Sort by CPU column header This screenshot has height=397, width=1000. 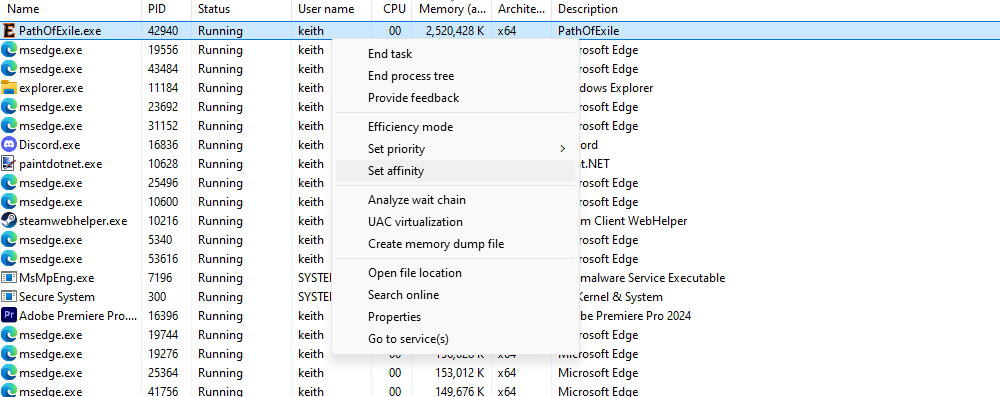(x=393, y=9)
